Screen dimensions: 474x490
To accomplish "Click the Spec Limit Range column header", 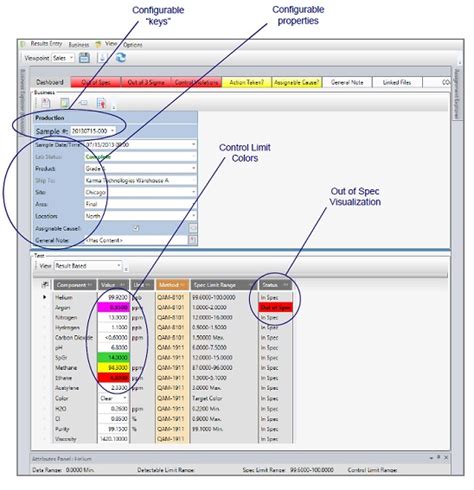I will tap(224, 285).
